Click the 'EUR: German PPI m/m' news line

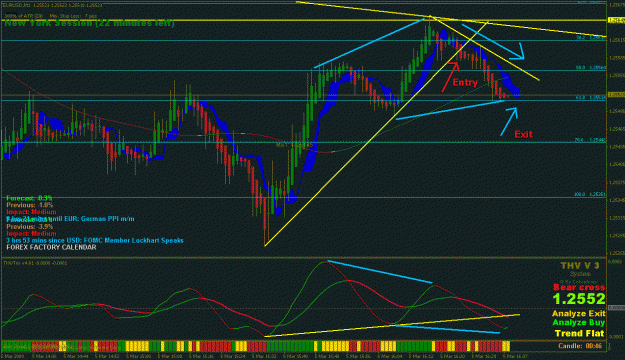pos(70,219)
